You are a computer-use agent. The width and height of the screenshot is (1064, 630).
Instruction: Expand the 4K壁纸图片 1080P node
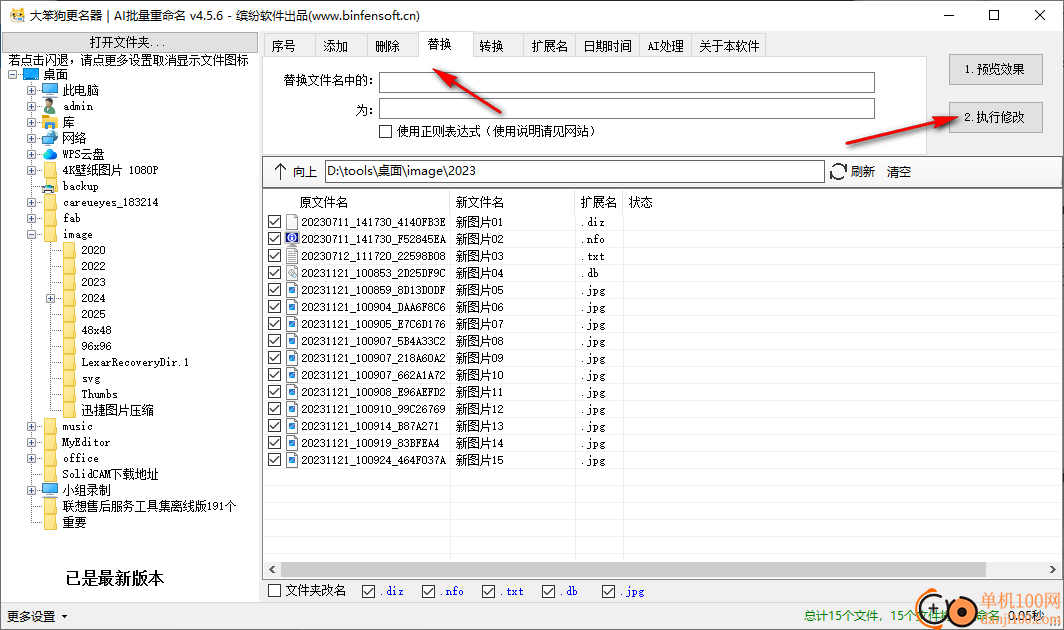coord(31,170)
